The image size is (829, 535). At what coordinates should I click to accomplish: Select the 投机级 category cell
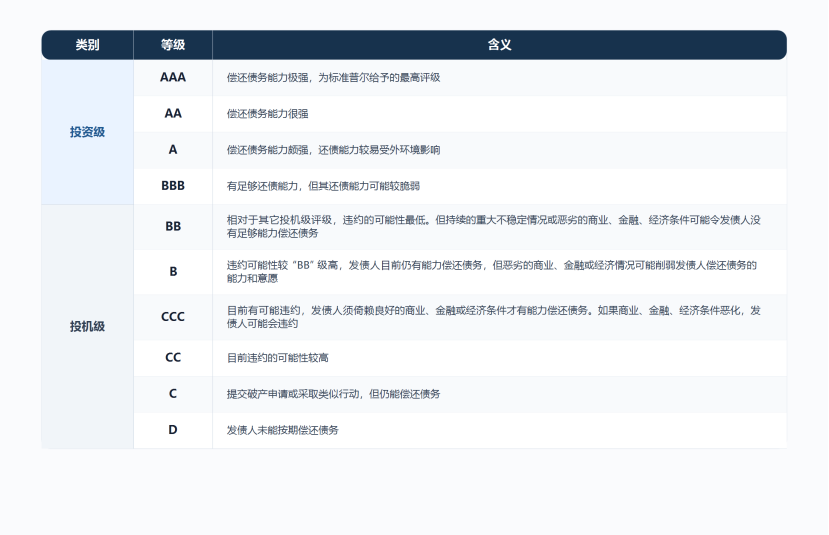(x=87, y=327)
